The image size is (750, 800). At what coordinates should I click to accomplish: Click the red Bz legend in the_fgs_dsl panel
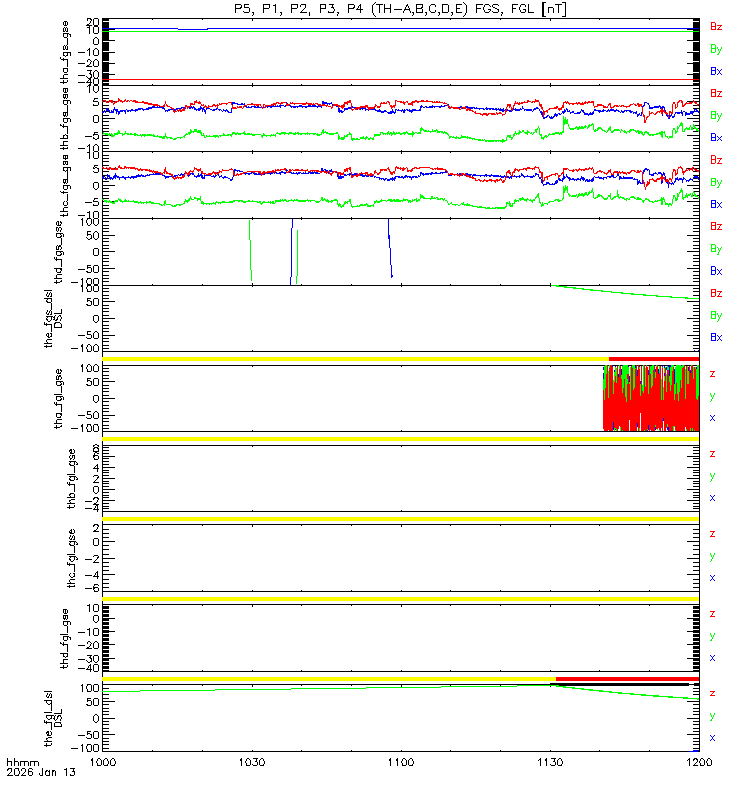tap(716, 293)
